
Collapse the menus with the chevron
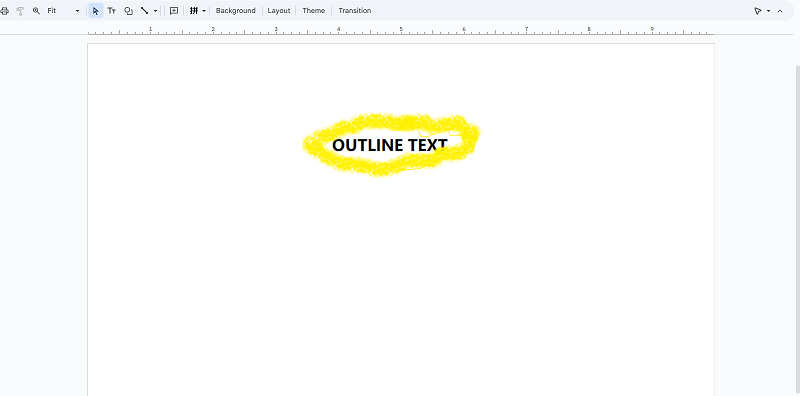click(x=780, y=11)
